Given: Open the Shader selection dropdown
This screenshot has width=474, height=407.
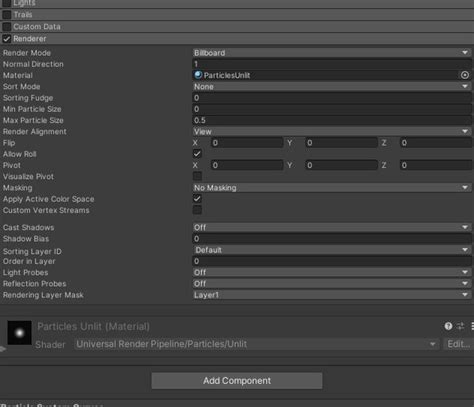Looking at the screenshot, I should [x=256, y=344].
